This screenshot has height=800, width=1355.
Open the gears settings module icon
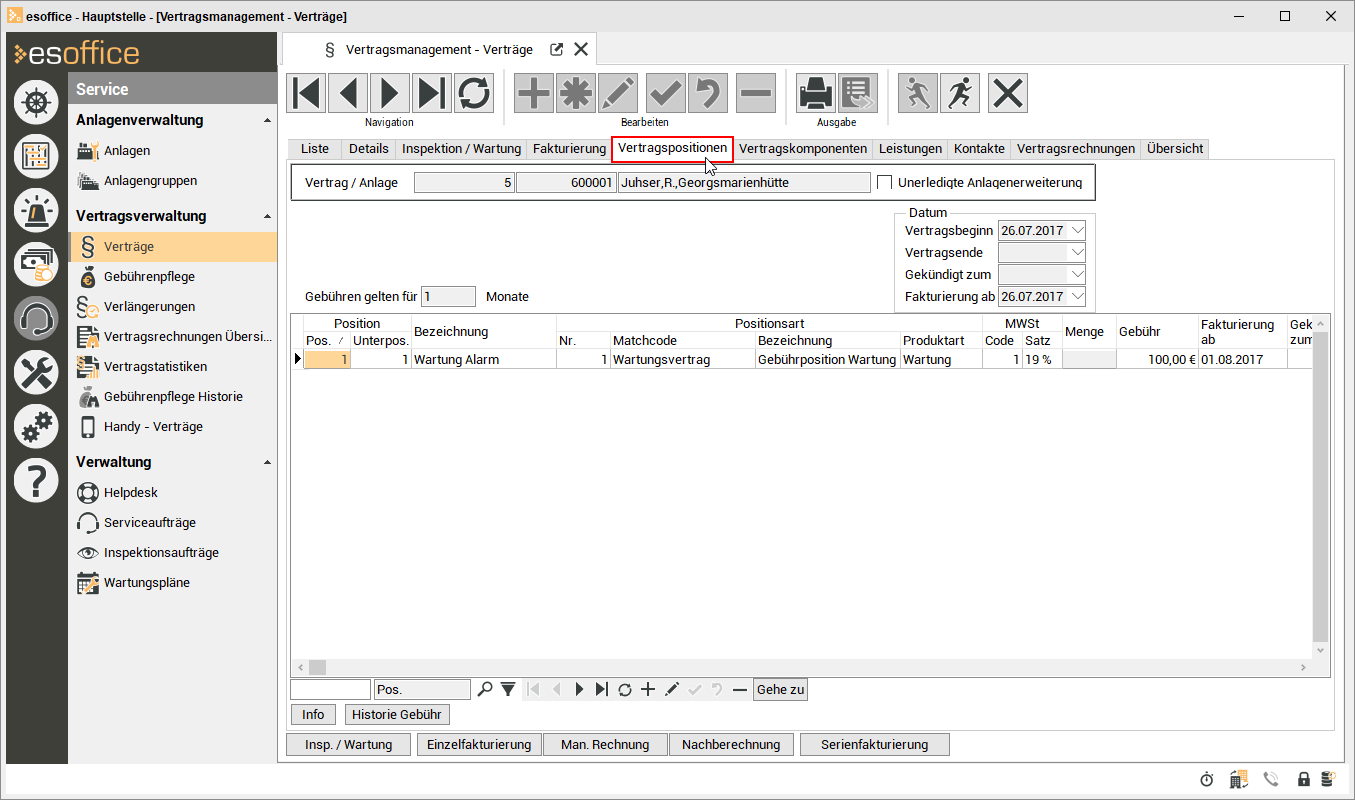[36, 427]
